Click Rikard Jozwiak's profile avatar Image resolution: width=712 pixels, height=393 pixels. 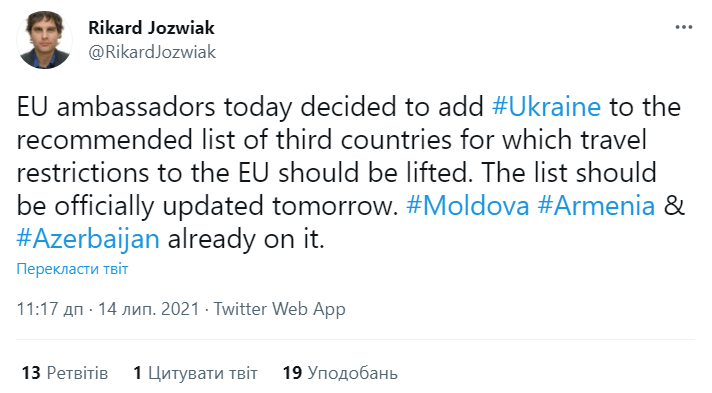point(44,40)
